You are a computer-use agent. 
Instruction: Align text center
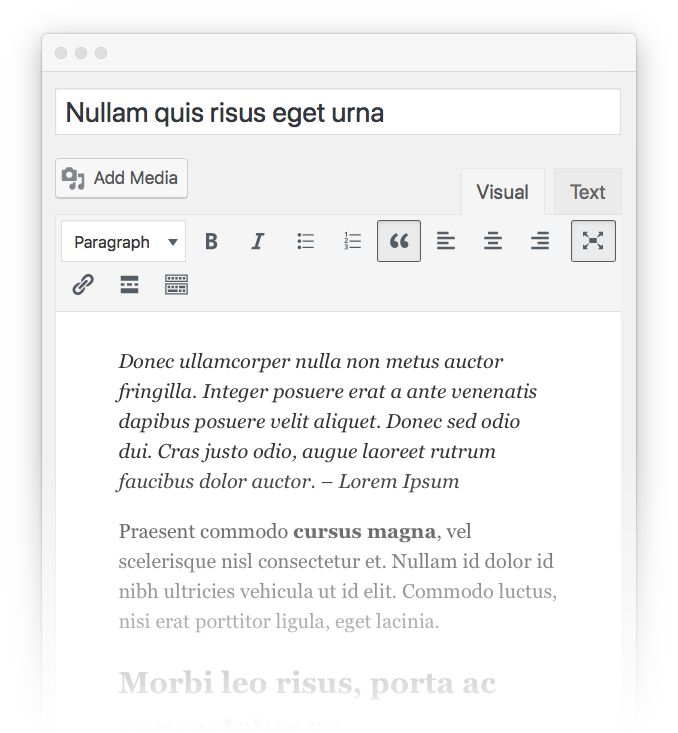coord(493,241)
